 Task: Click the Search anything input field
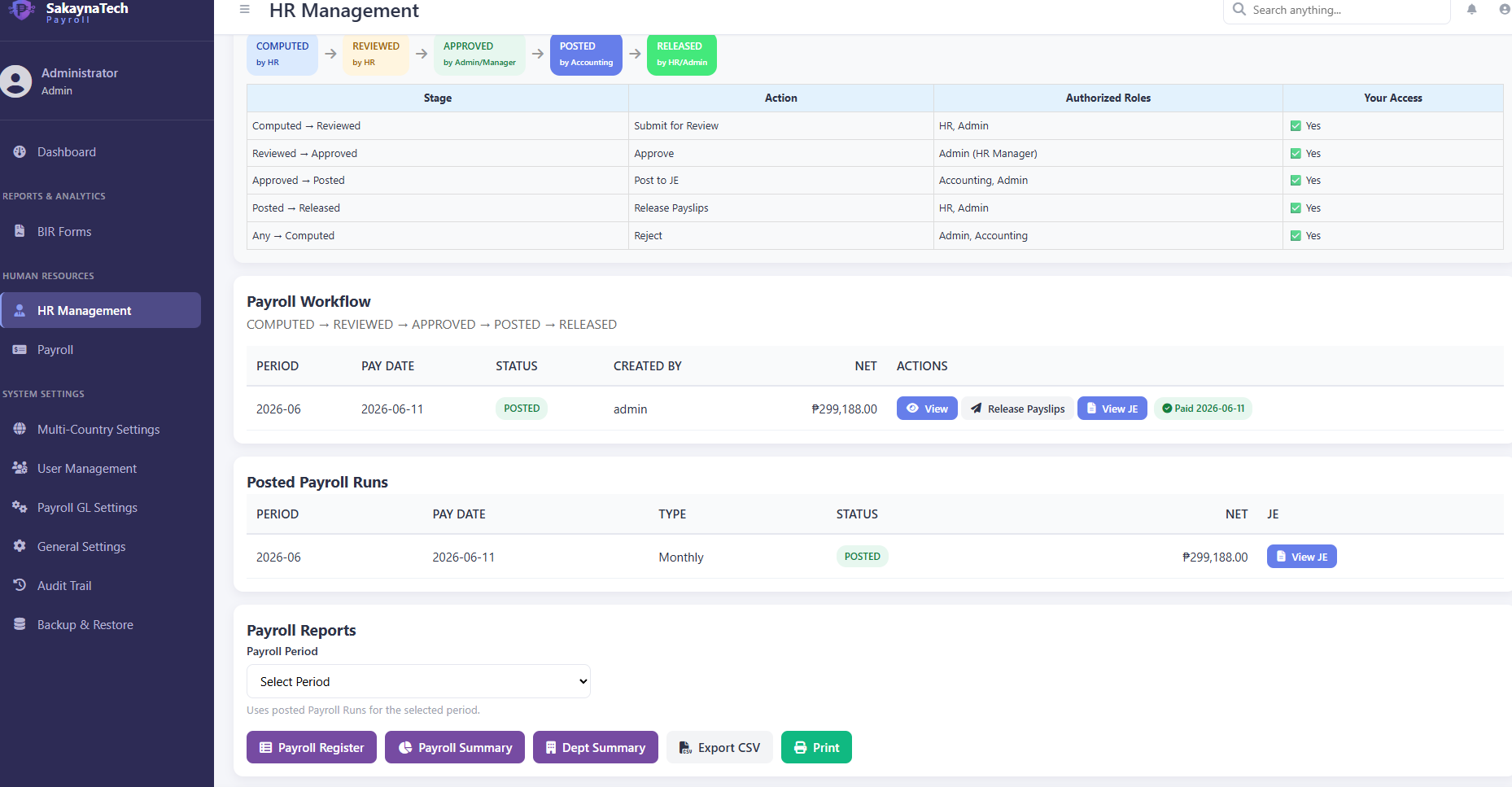coord(1336,11)
